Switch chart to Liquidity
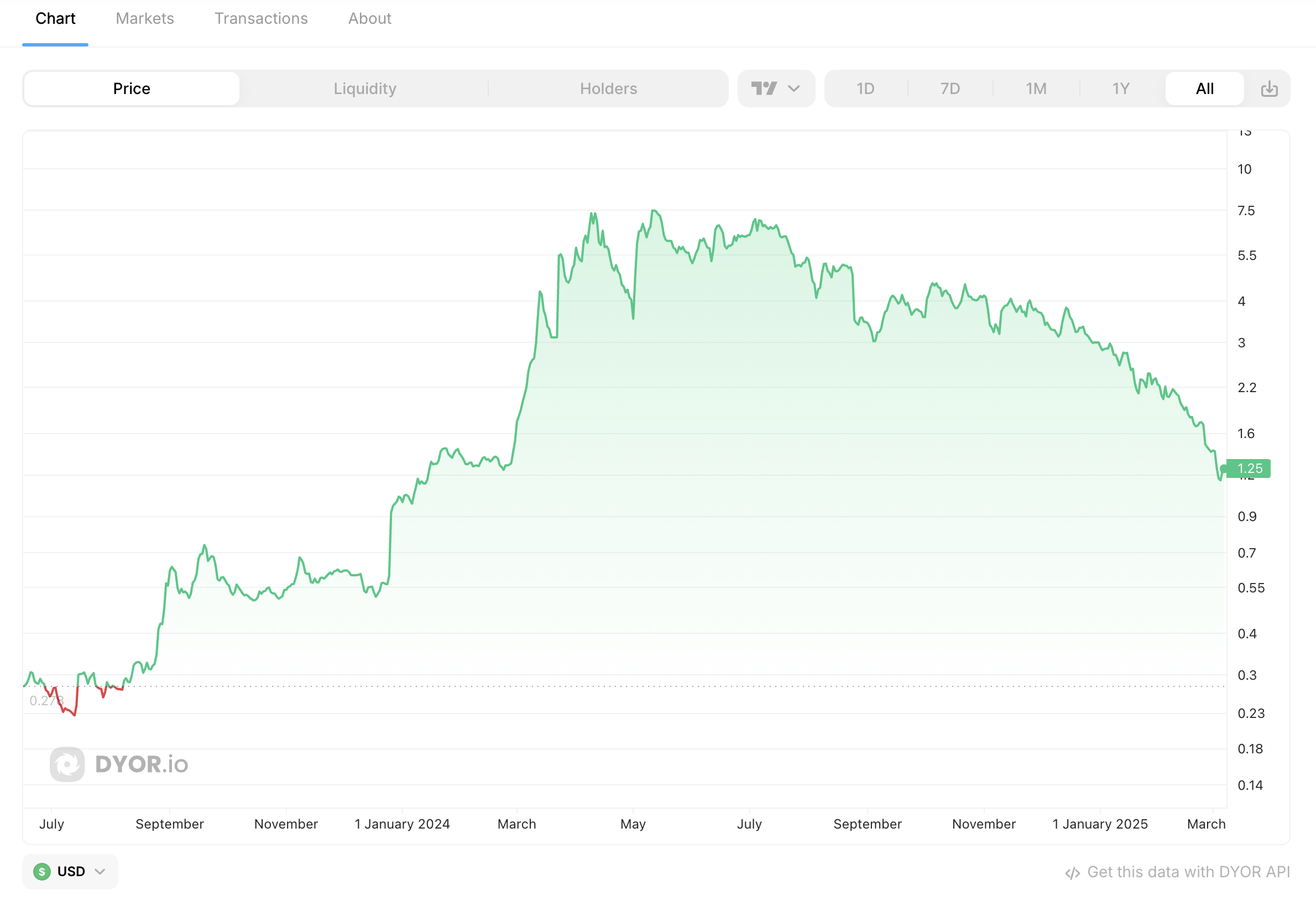 tap(365, 88)
